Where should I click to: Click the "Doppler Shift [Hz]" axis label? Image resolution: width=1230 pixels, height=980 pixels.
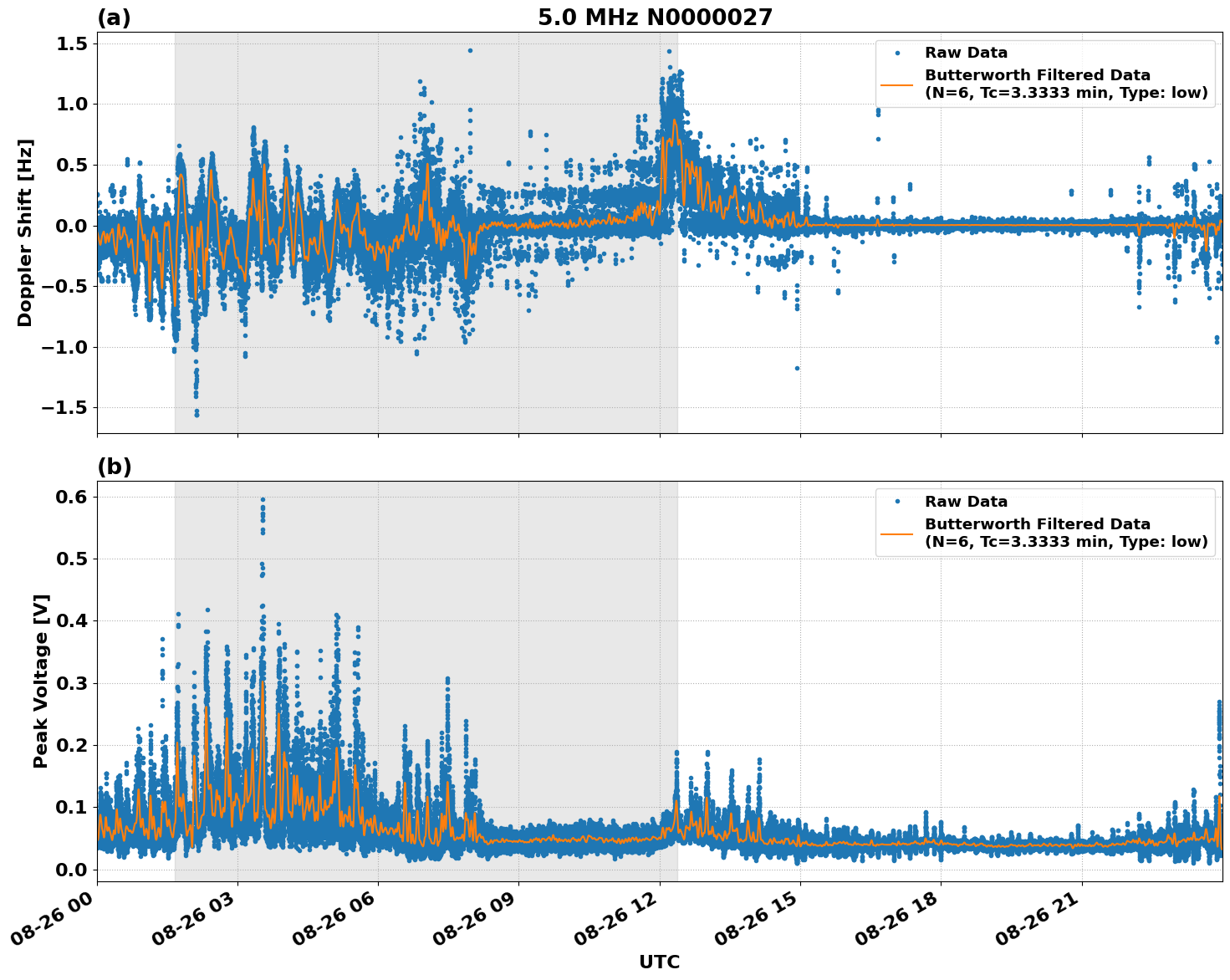pos(25,232)
